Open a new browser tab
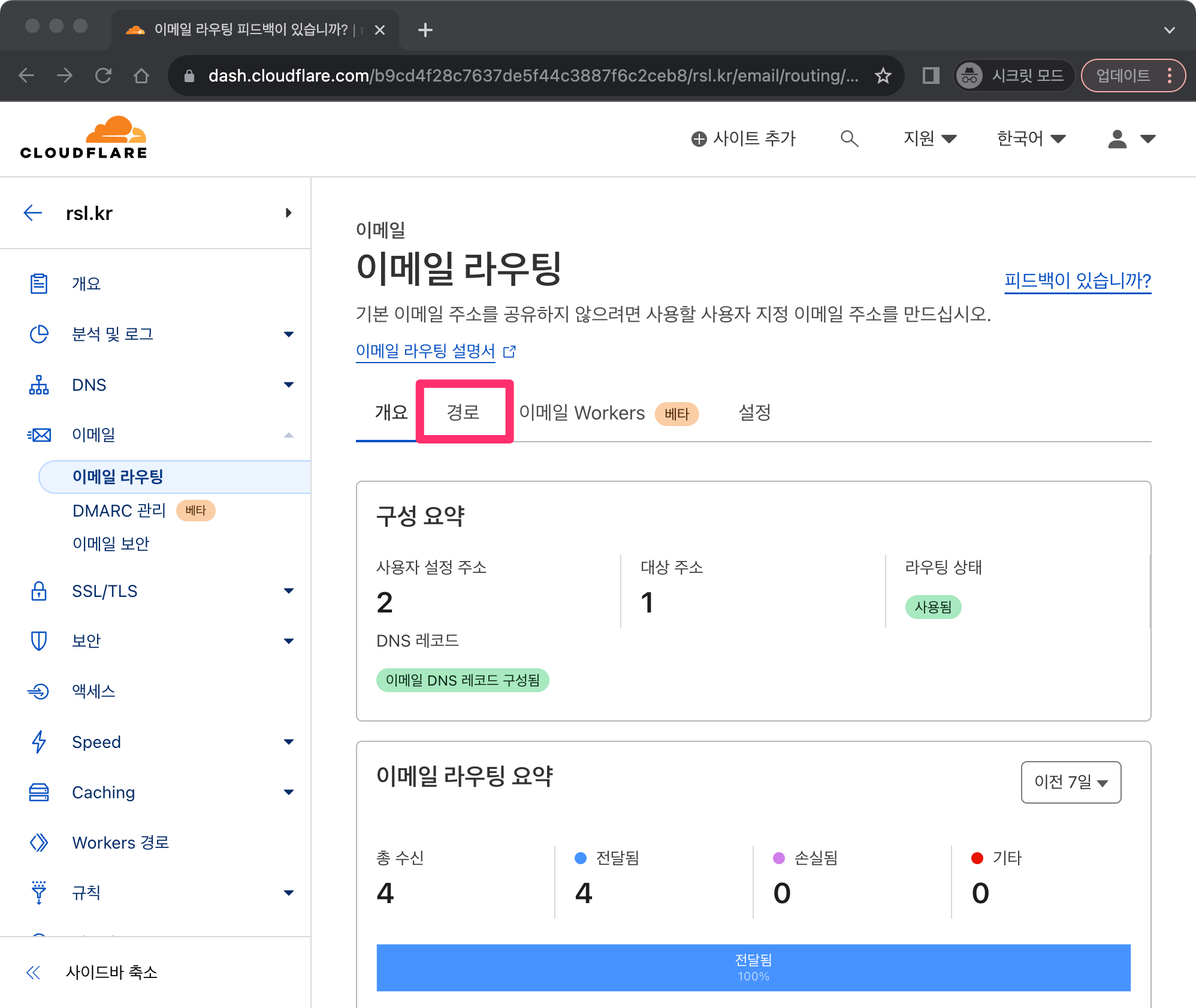This screenshot has width=1196, height=1008. pyautogui.click(x=425, y=29)
